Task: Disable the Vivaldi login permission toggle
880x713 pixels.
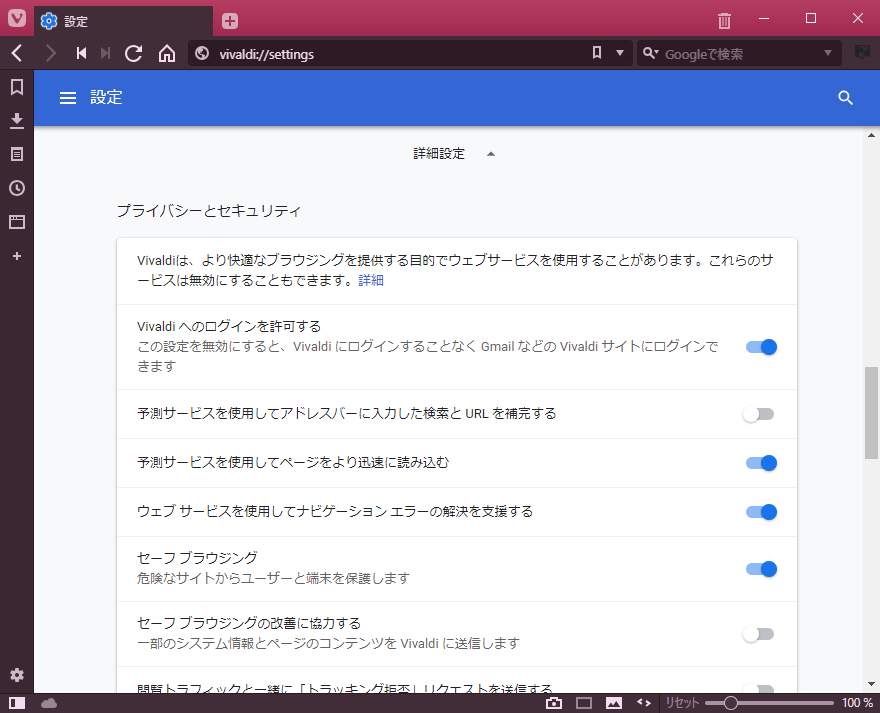Action: tap(761, 347)
